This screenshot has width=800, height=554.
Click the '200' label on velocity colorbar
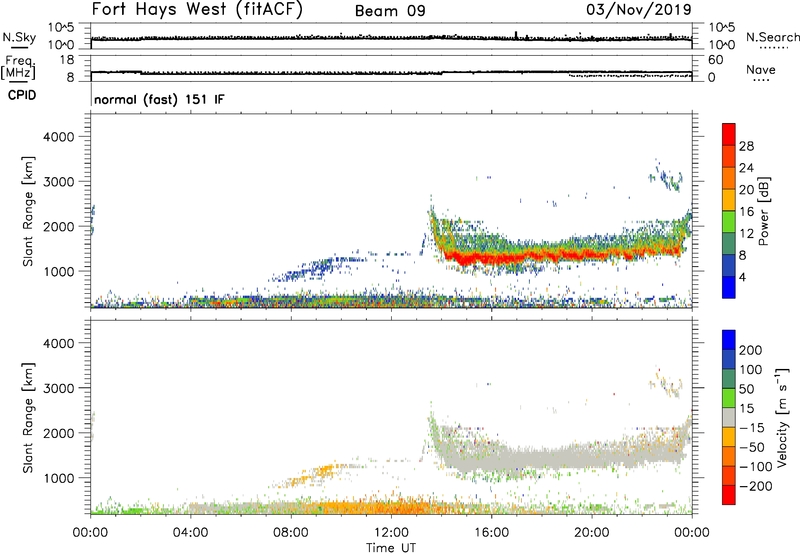(x=751, y=350)
